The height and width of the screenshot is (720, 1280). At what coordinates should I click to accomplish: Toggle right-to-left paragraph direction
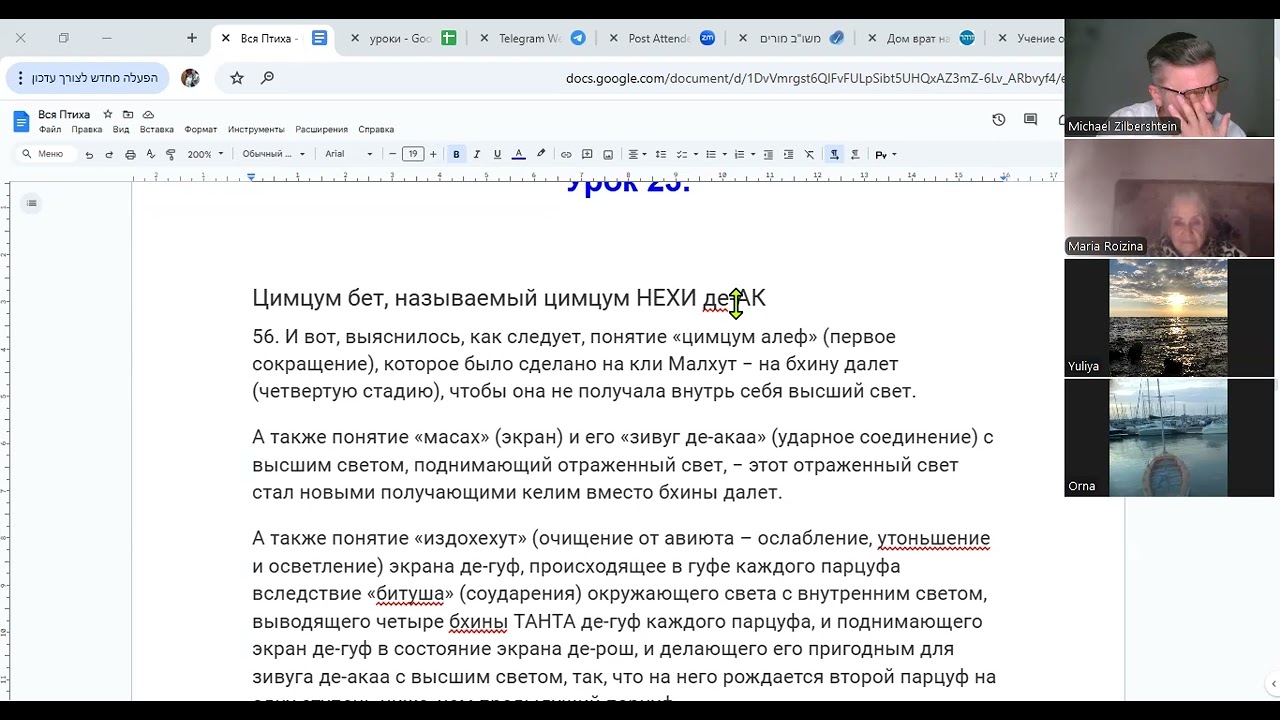(x=855, y=154)
